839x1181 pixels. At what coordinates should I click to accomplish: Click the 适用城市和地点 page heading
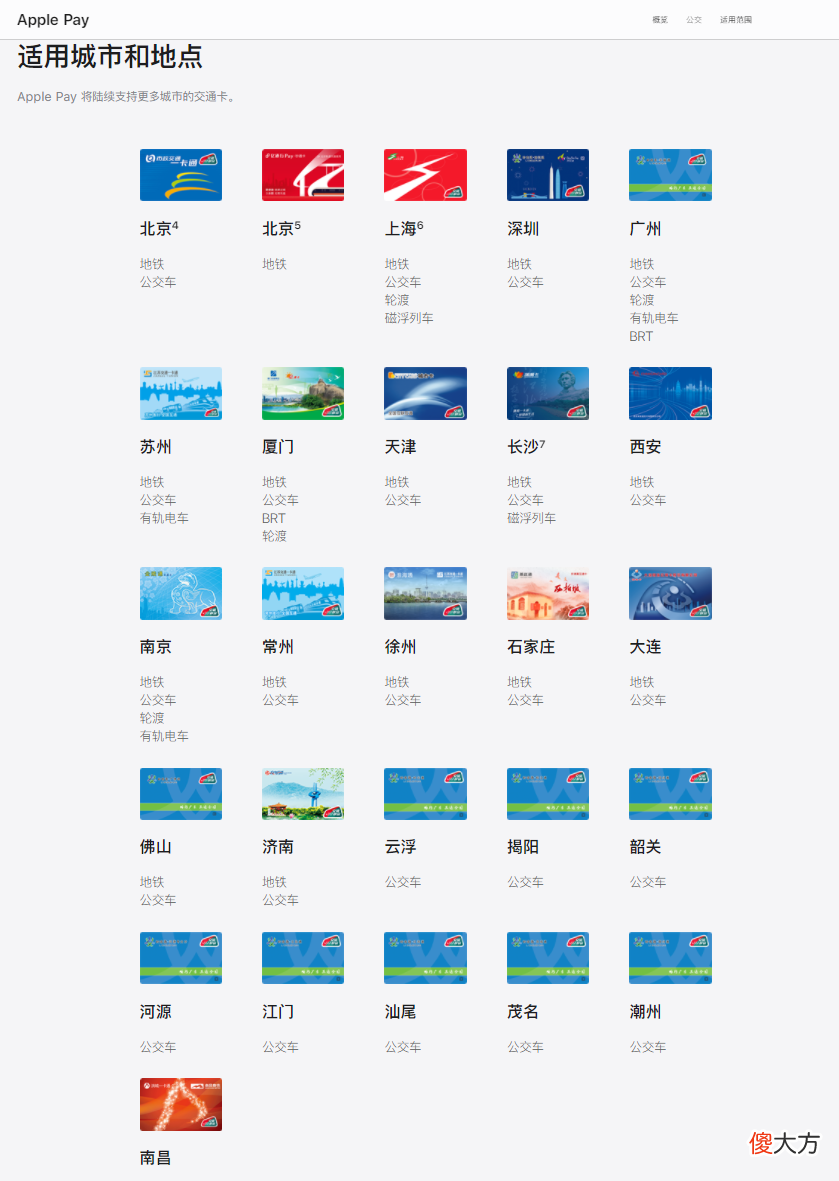110,57
